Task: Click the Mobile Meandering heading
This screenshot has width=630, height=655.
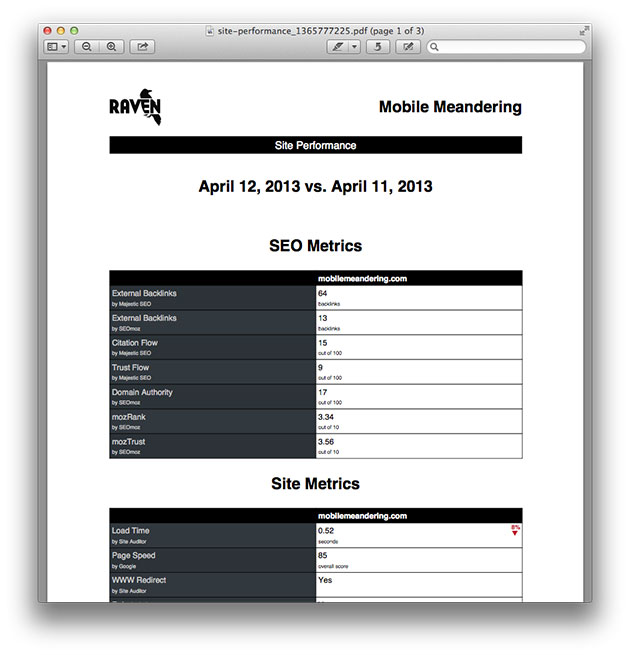Action: 450,107
